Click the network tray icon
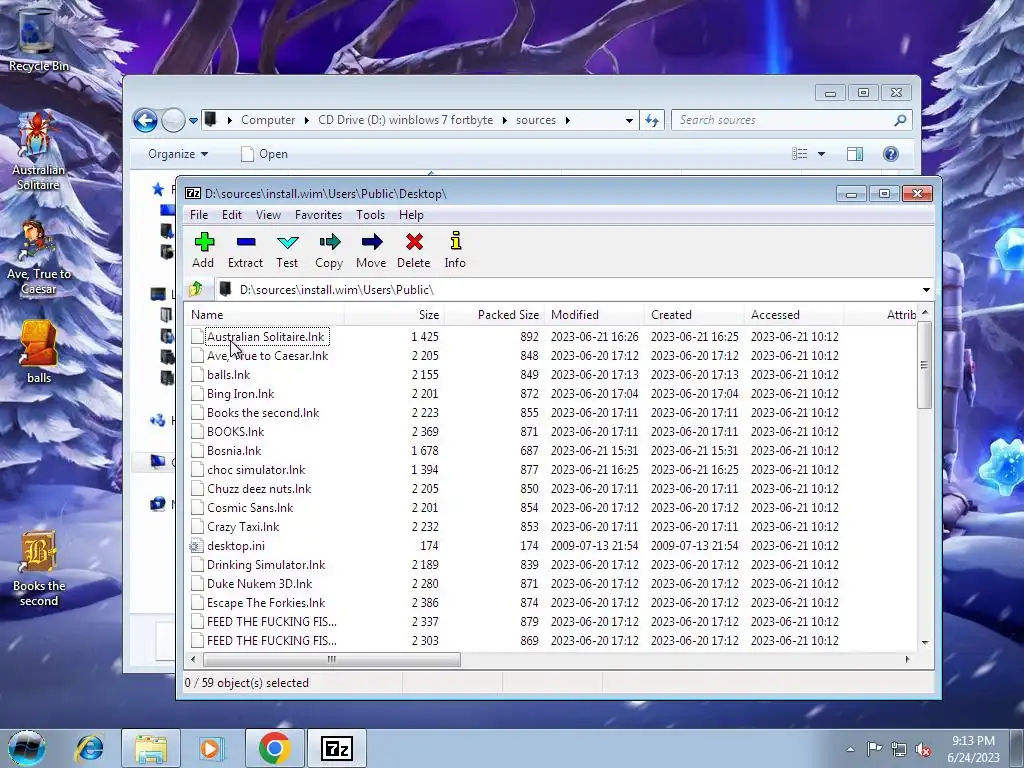The width and height of the screenshot is (1024, 768). tap(899, 749)
